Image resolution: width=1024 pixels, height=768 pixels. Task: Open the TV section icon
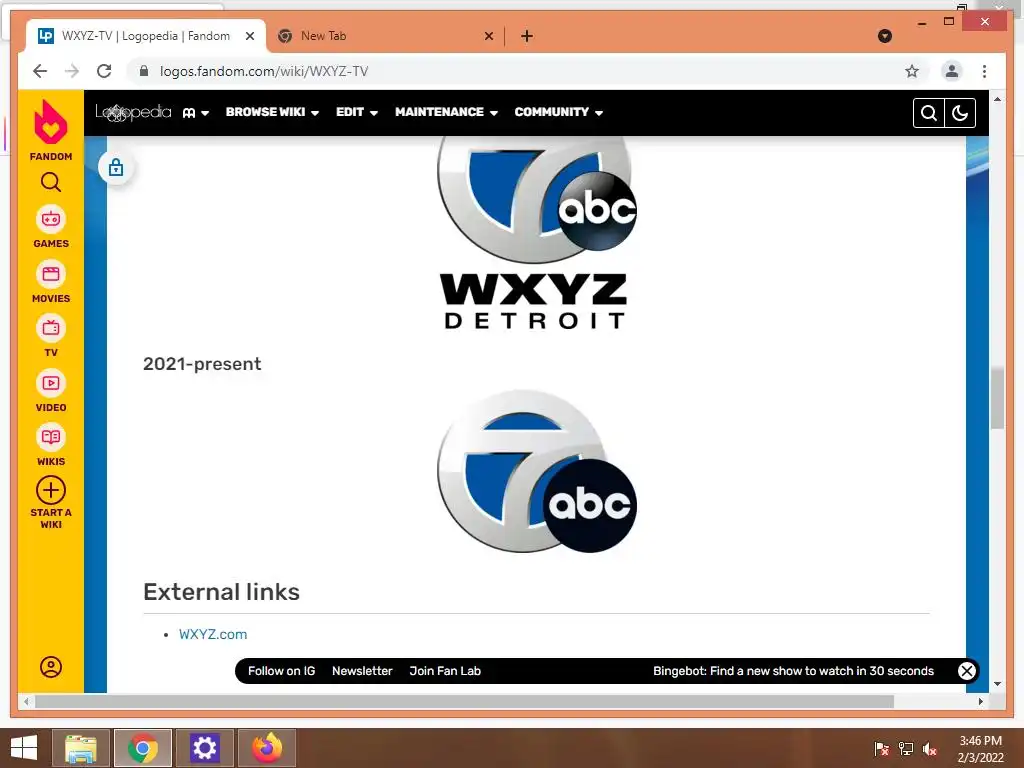pos(51,328)
